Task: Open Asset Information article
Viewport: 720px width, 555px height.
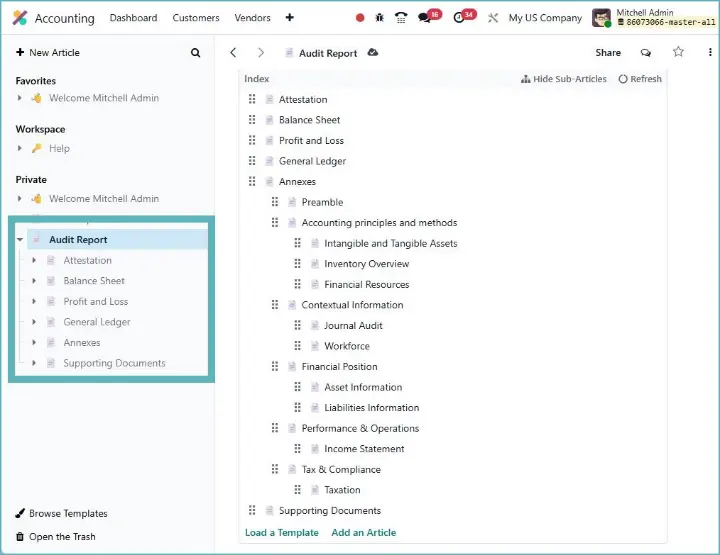Action: 363,387
